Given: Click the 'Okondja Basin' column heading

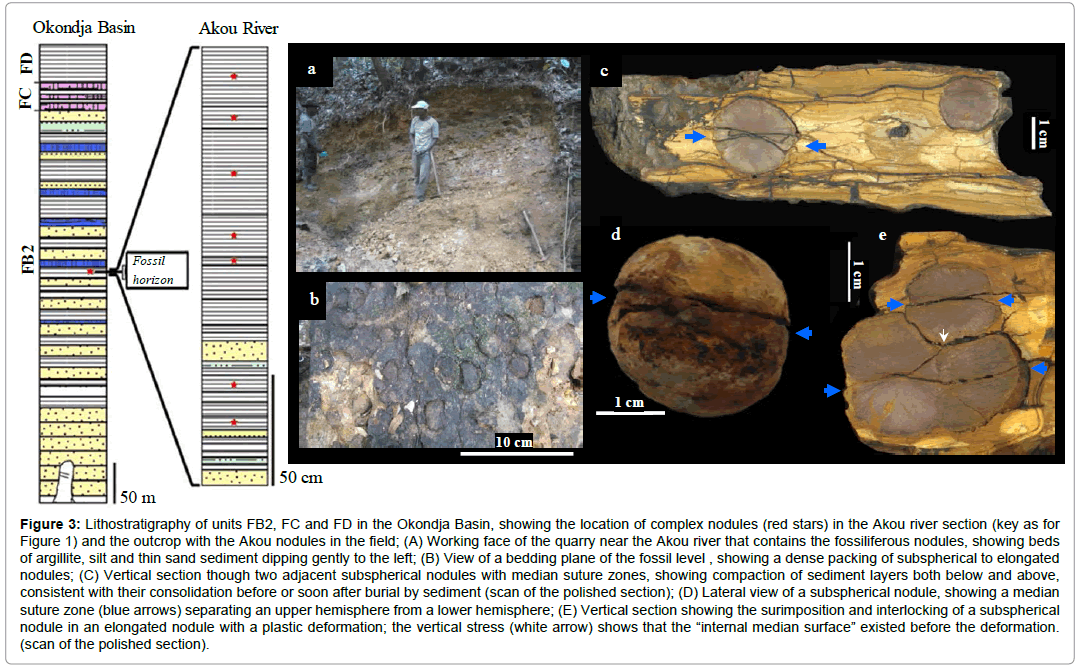Looking at the screenshot, I should [84, 27].
